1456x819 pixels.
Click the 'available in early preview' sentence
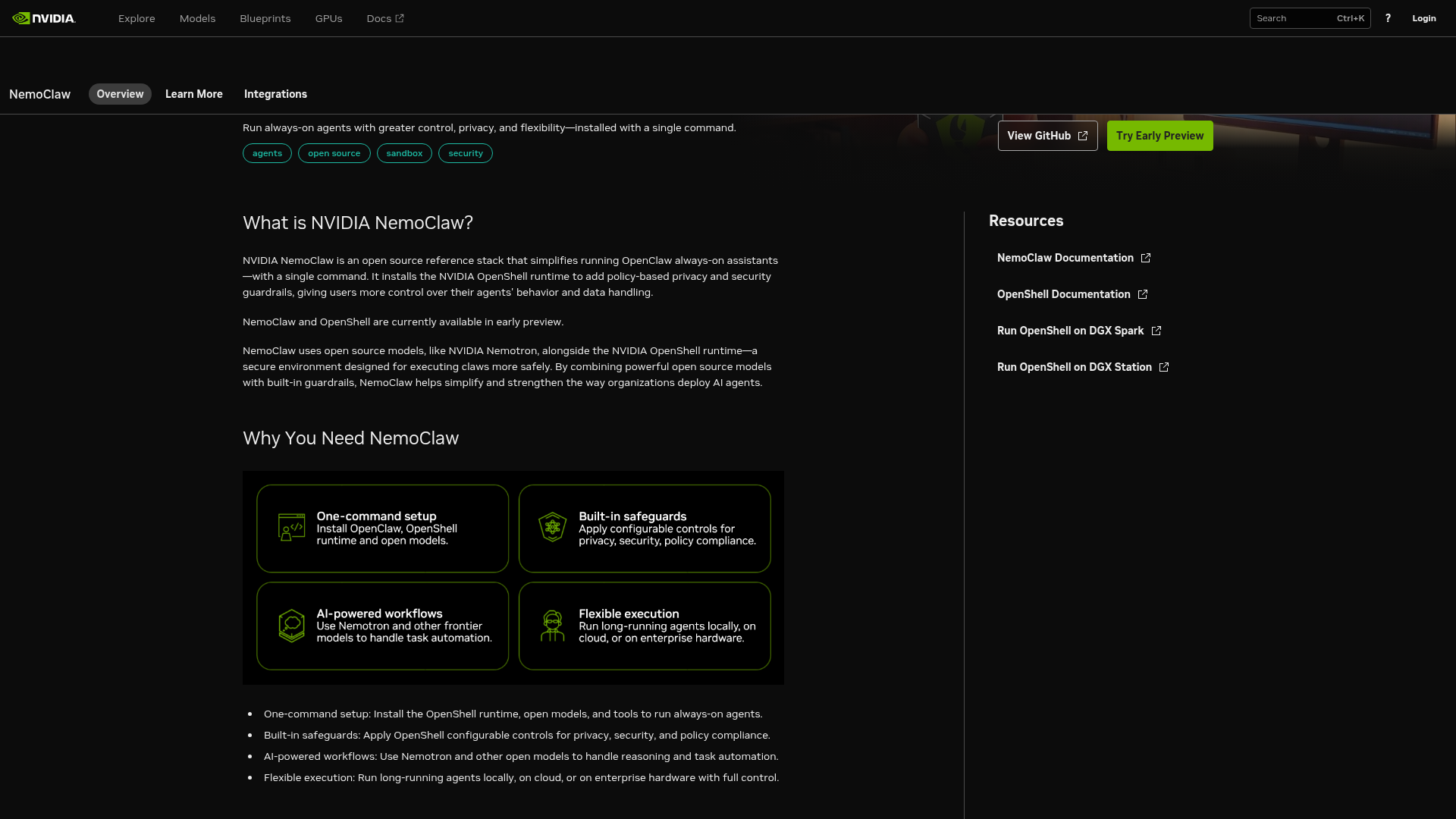(403, 322)
